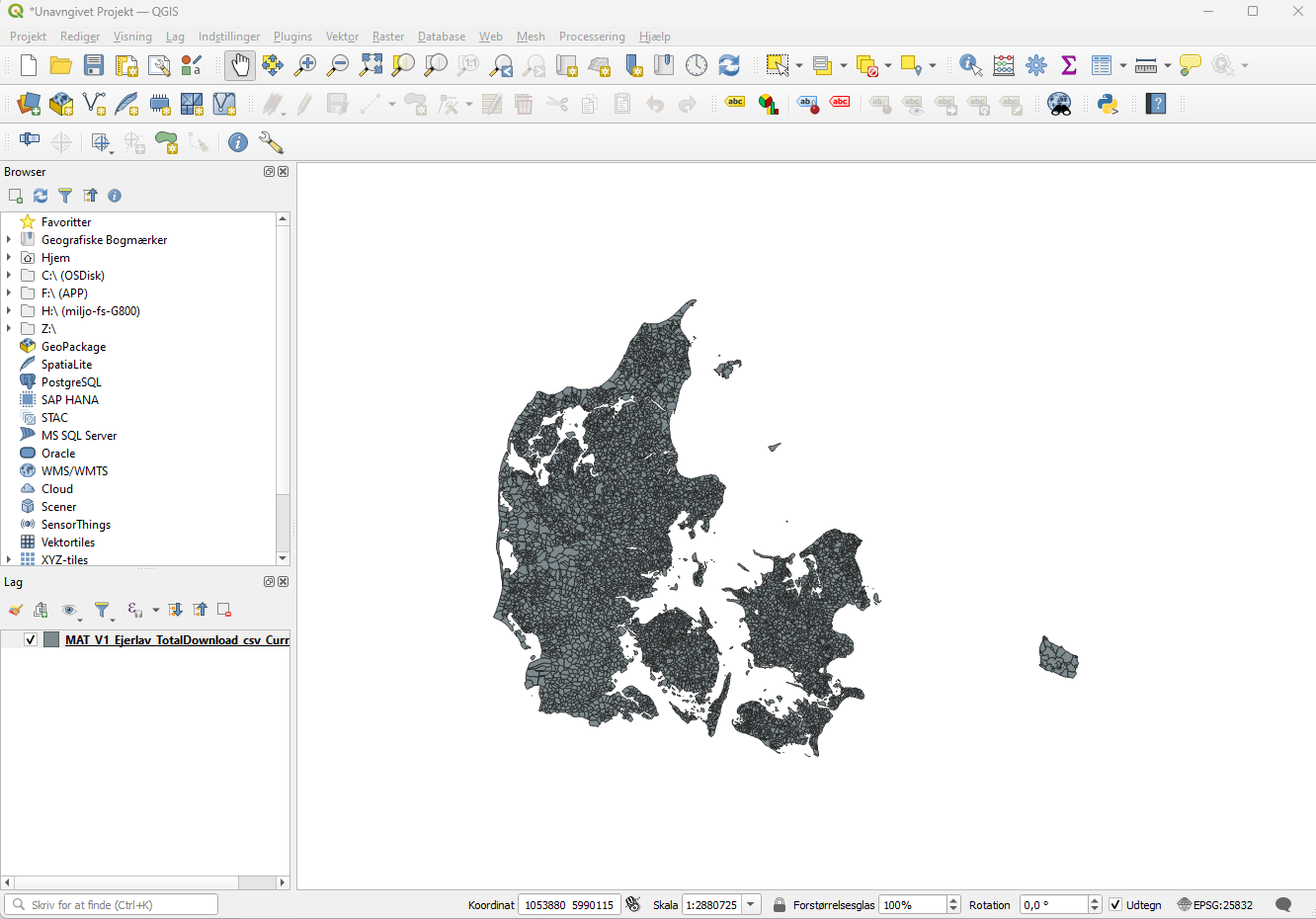Toggle mouse extents display next to Koordinat
Image resolution: width=1316 pixels, height=919 pixels.
tap(633, 904)
